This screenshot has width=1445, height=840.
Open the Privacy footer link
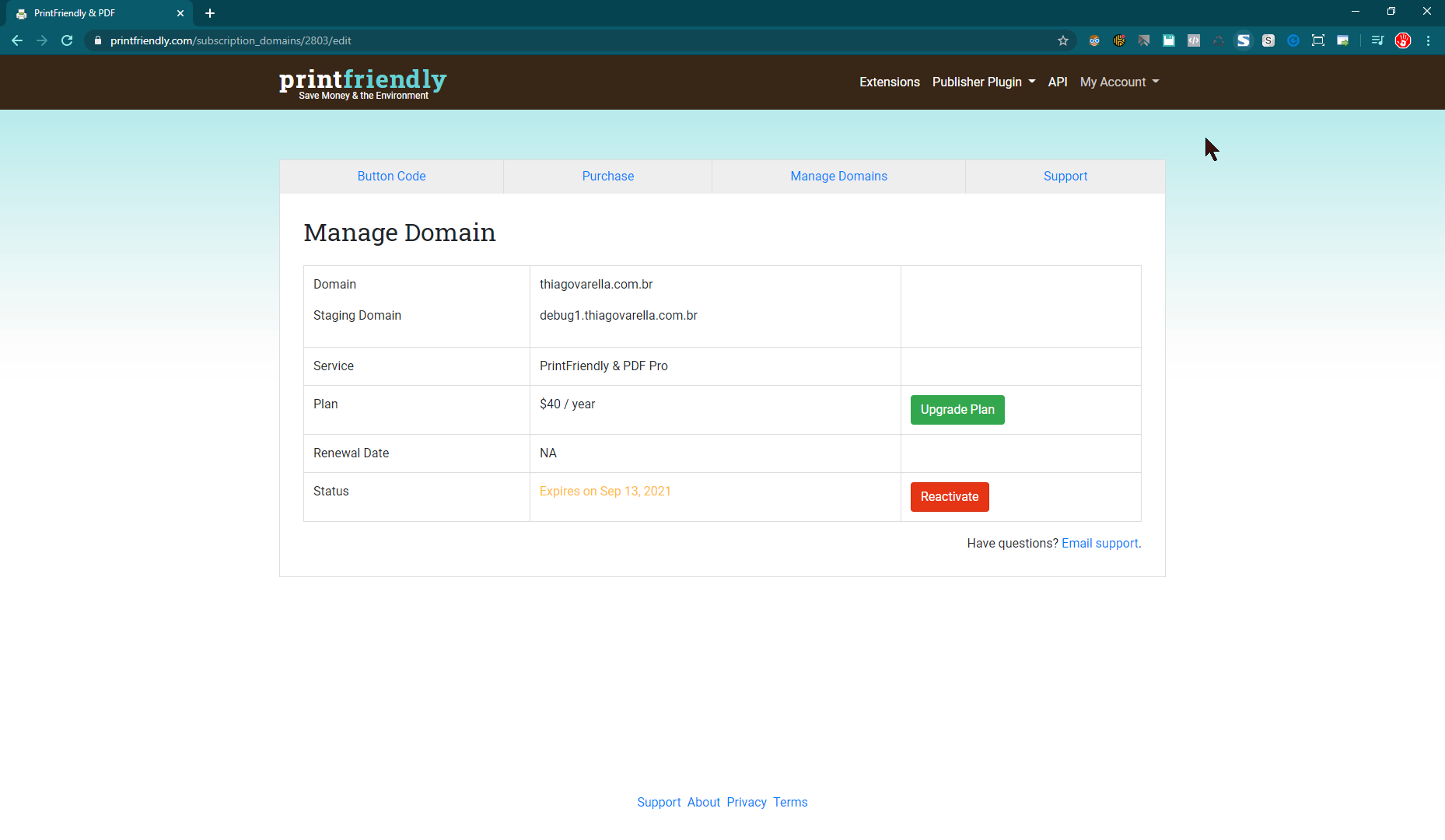(x=747, y=803)
